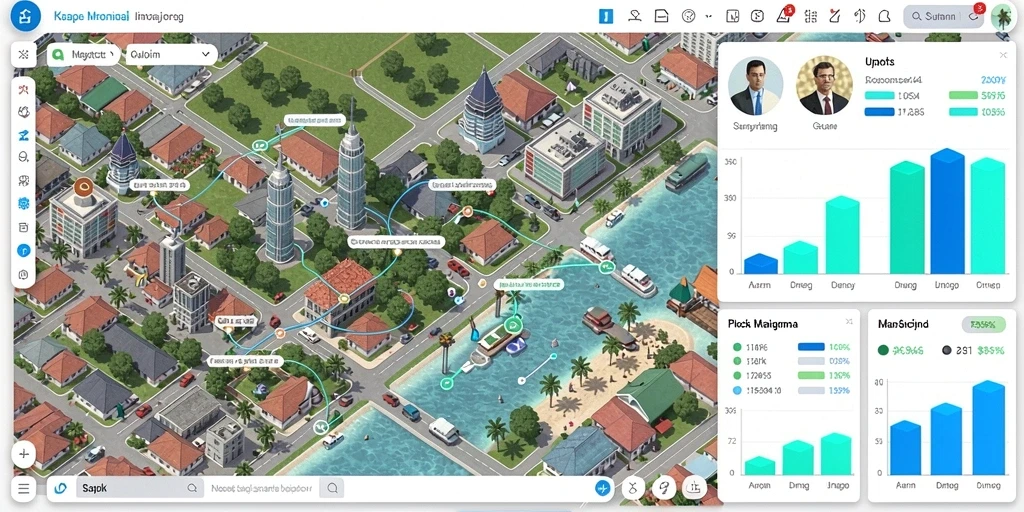Select the flower-shaped icon in left sidebar
The image size is (1024, 512).
click(x=24, y=112)
